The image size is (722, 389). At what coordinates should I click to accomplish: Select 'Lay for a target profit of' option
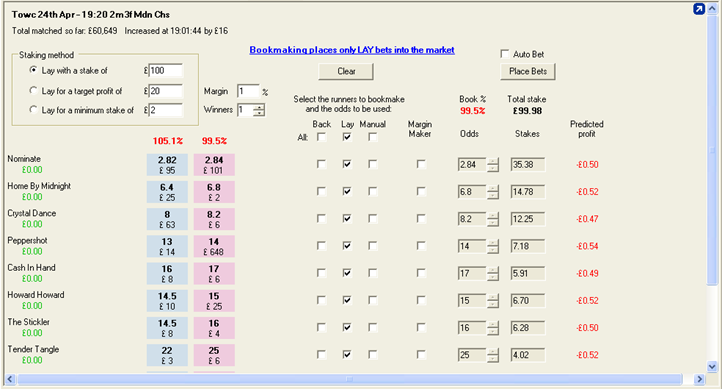pos(33,90)
